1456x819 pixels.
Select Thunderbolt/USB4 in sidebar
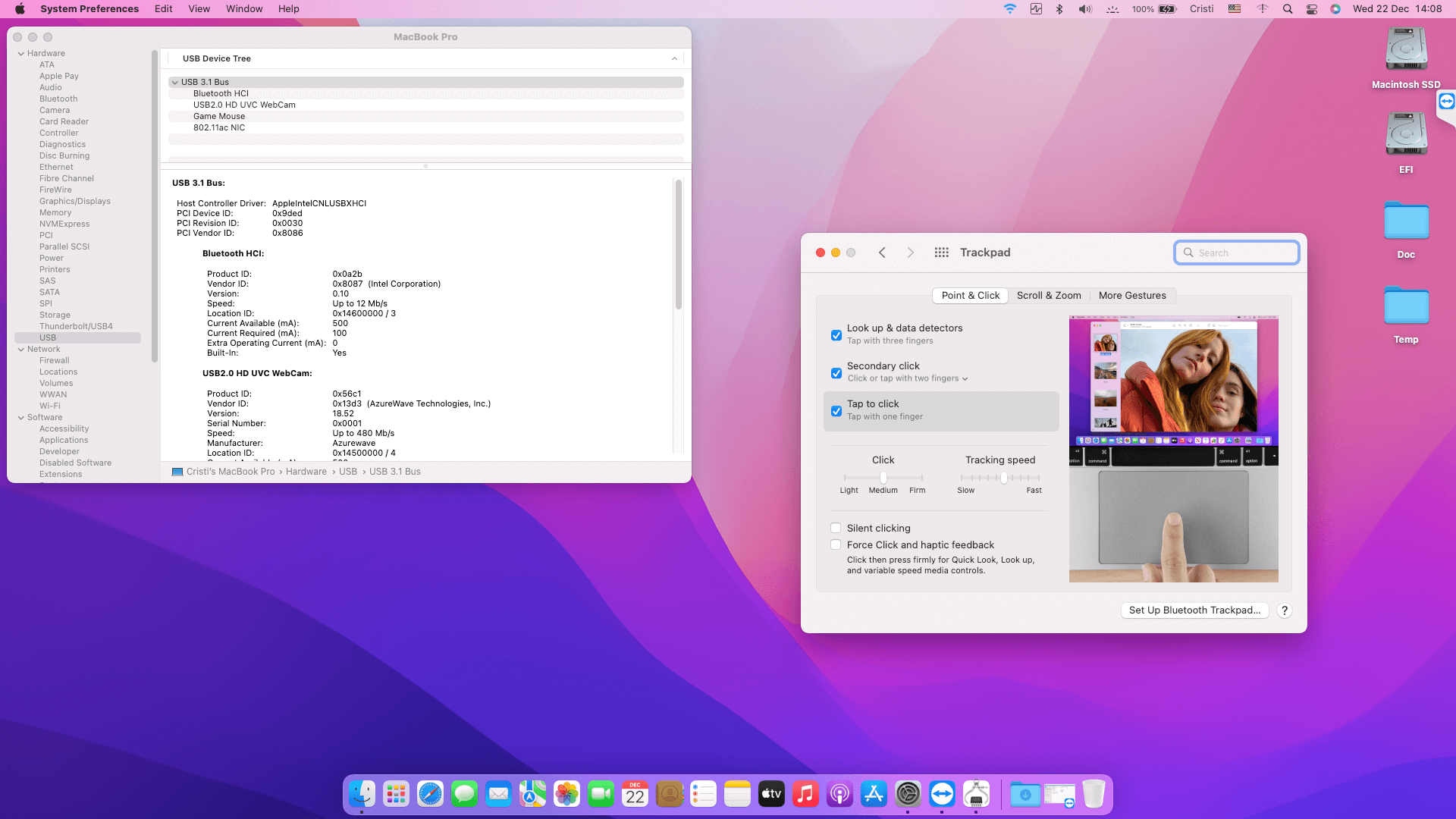(x=76, y=327)
